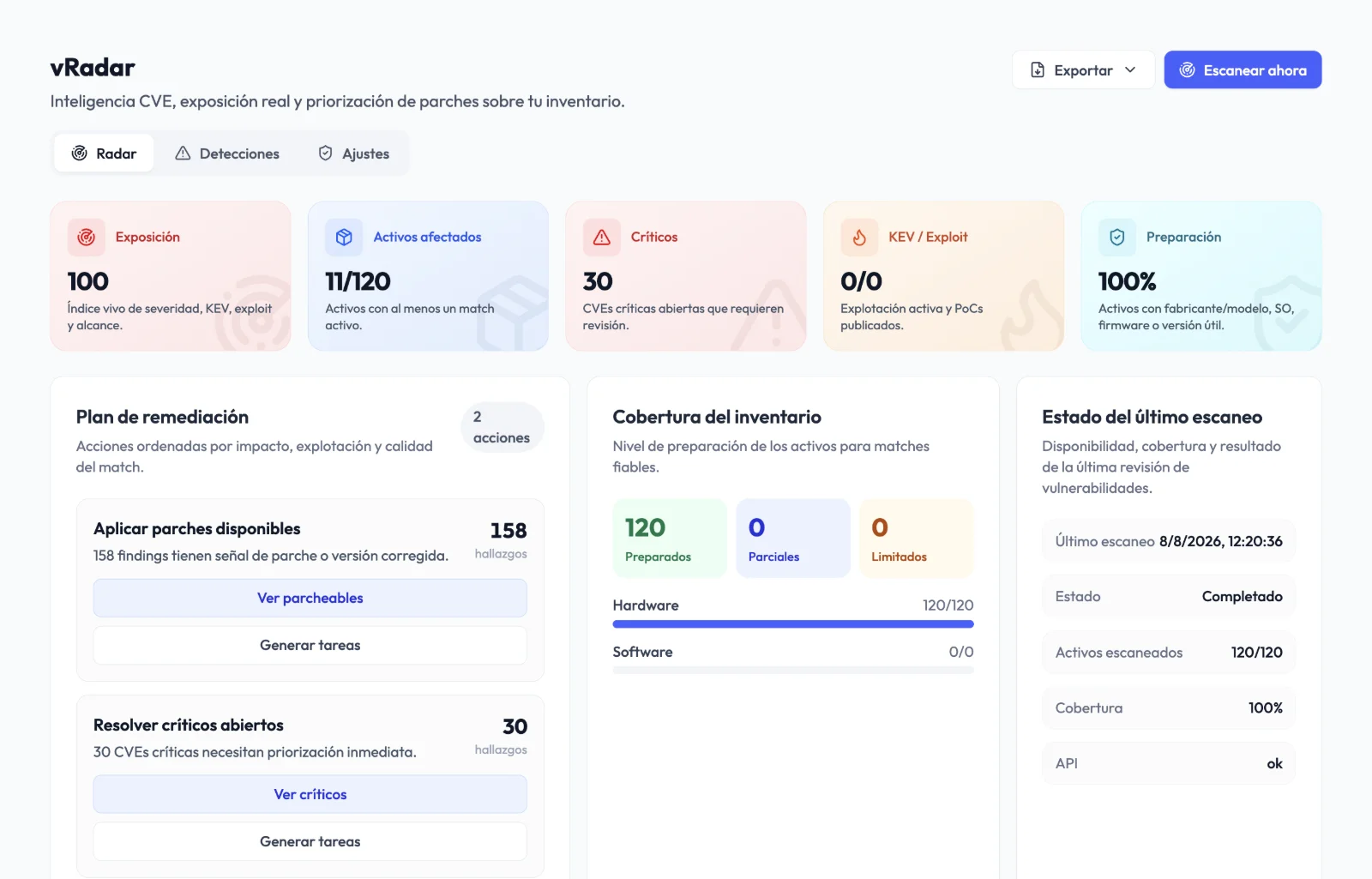Viewport: 1372px width, 879px height.
Task: Click the Activos afectados cube icon
Action: click(x=344, y=238)
